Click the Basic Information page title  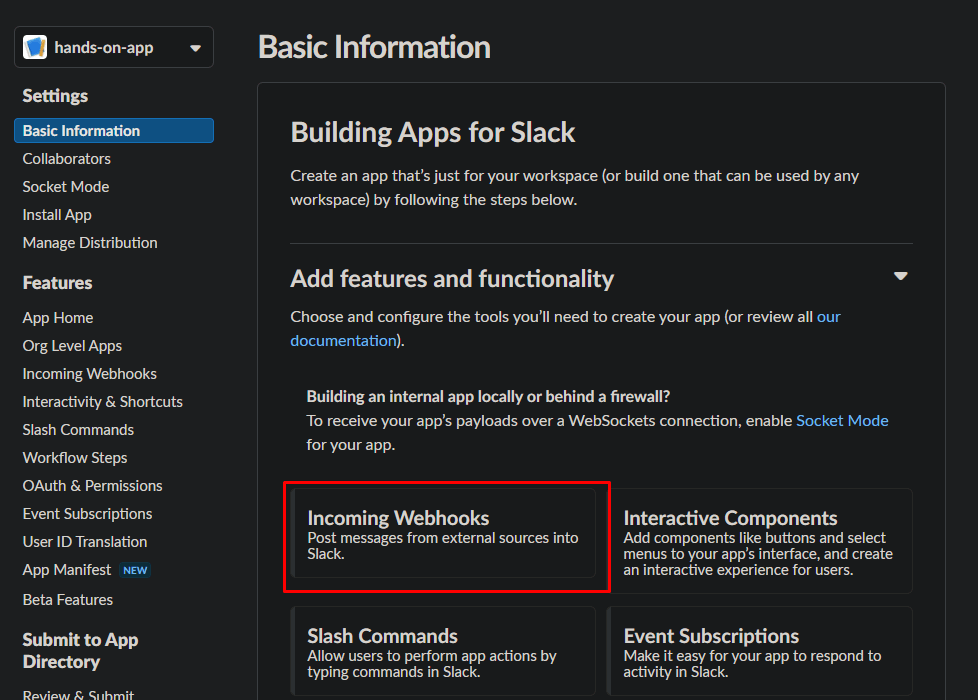374,47
